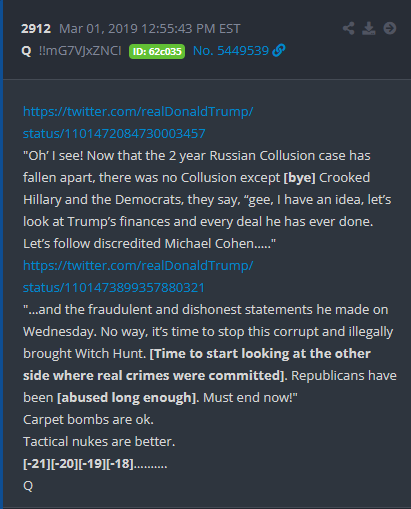
Task: Click the bold [-21][-20][-19][-18] countdown text
Action: (x=78, y=464)
